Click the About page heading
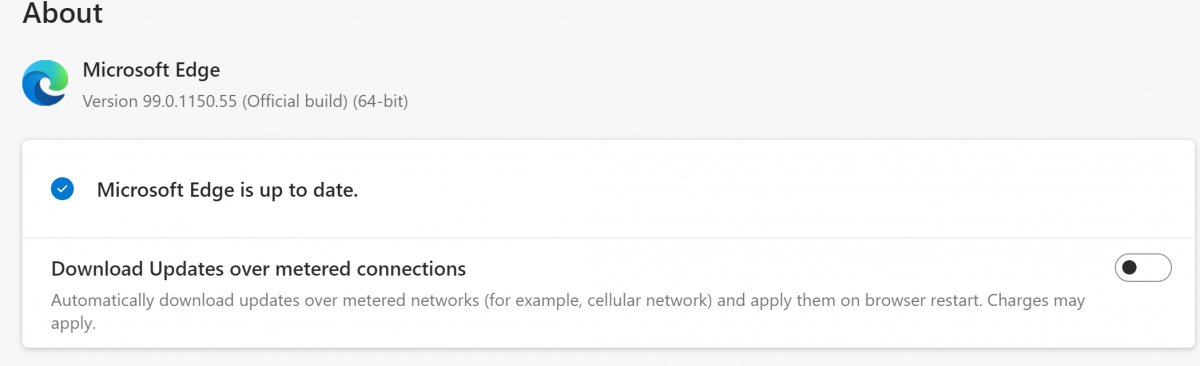This screenshot has width=1200, height=366. click(x=62, y=14)
